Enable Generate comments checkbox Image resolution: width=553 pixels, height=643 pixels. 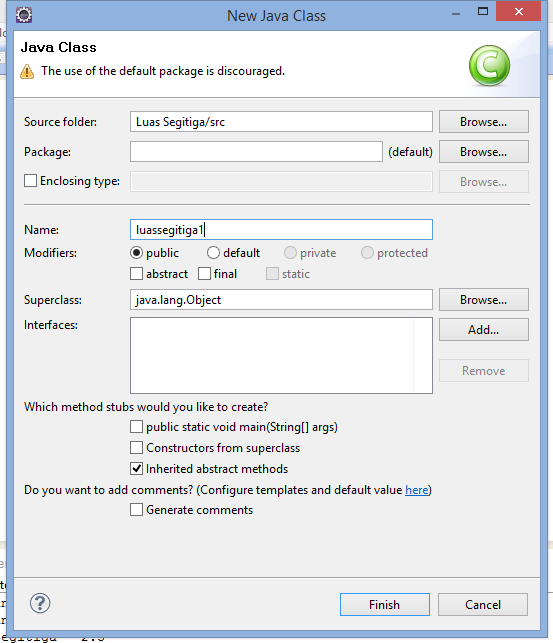[x=137, y=510]
